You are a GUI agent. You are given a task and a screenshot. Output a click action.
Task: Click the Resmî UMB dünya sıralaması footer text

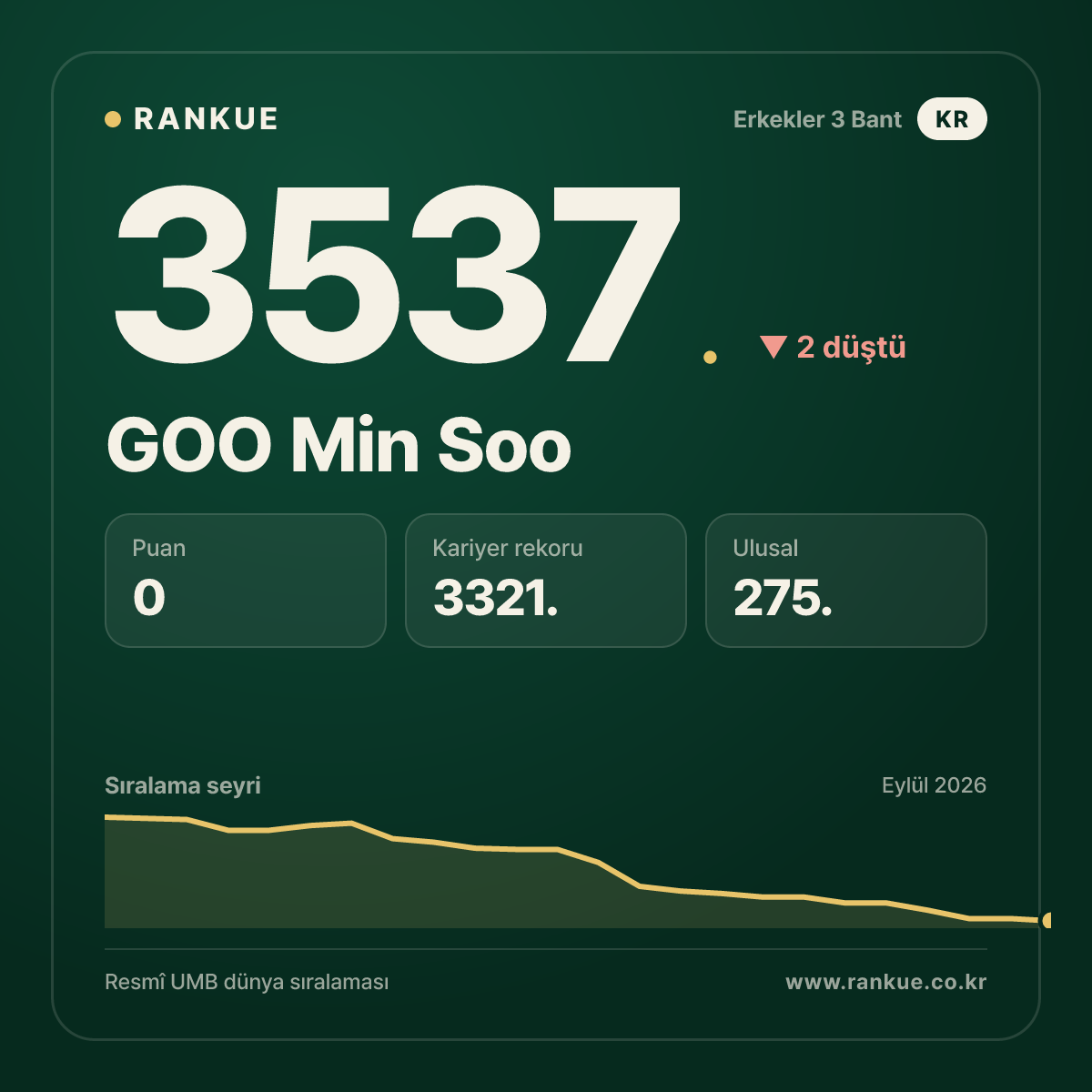(x=247, y=982)
